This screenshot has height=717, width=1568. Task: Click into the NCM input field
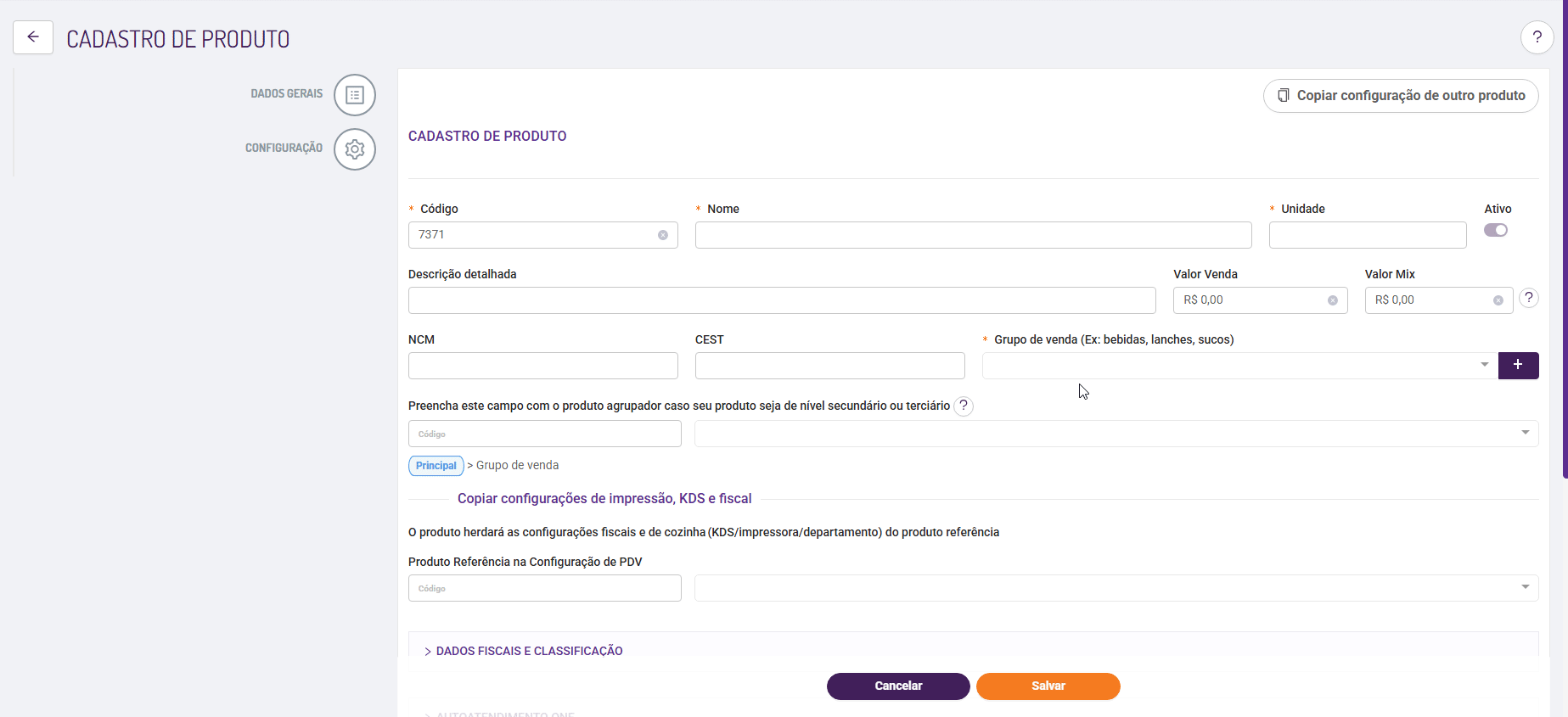pyautogui.click(x=542, y=366)
